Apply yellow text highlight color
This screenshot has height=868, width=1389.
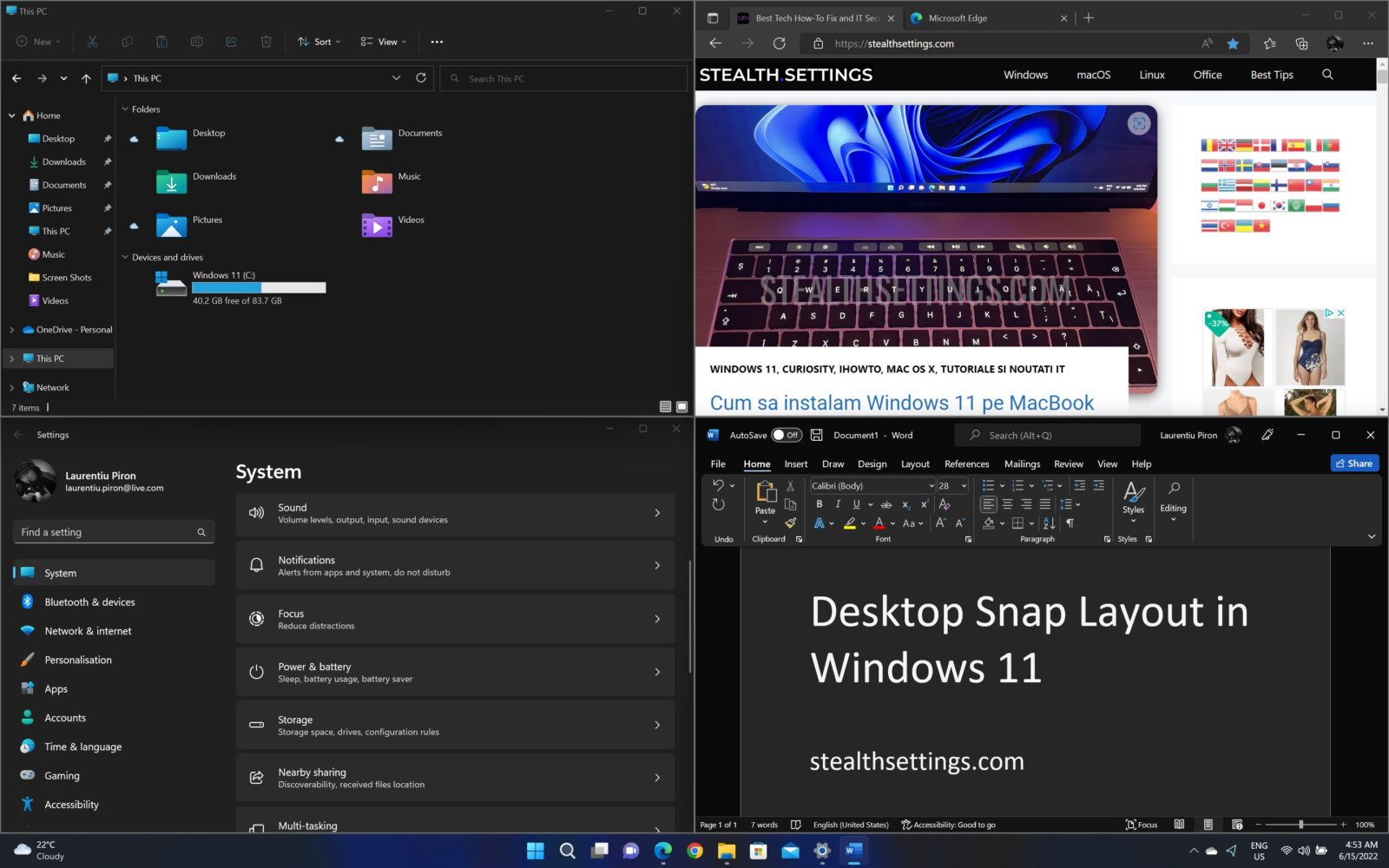[x=850, y=524]
